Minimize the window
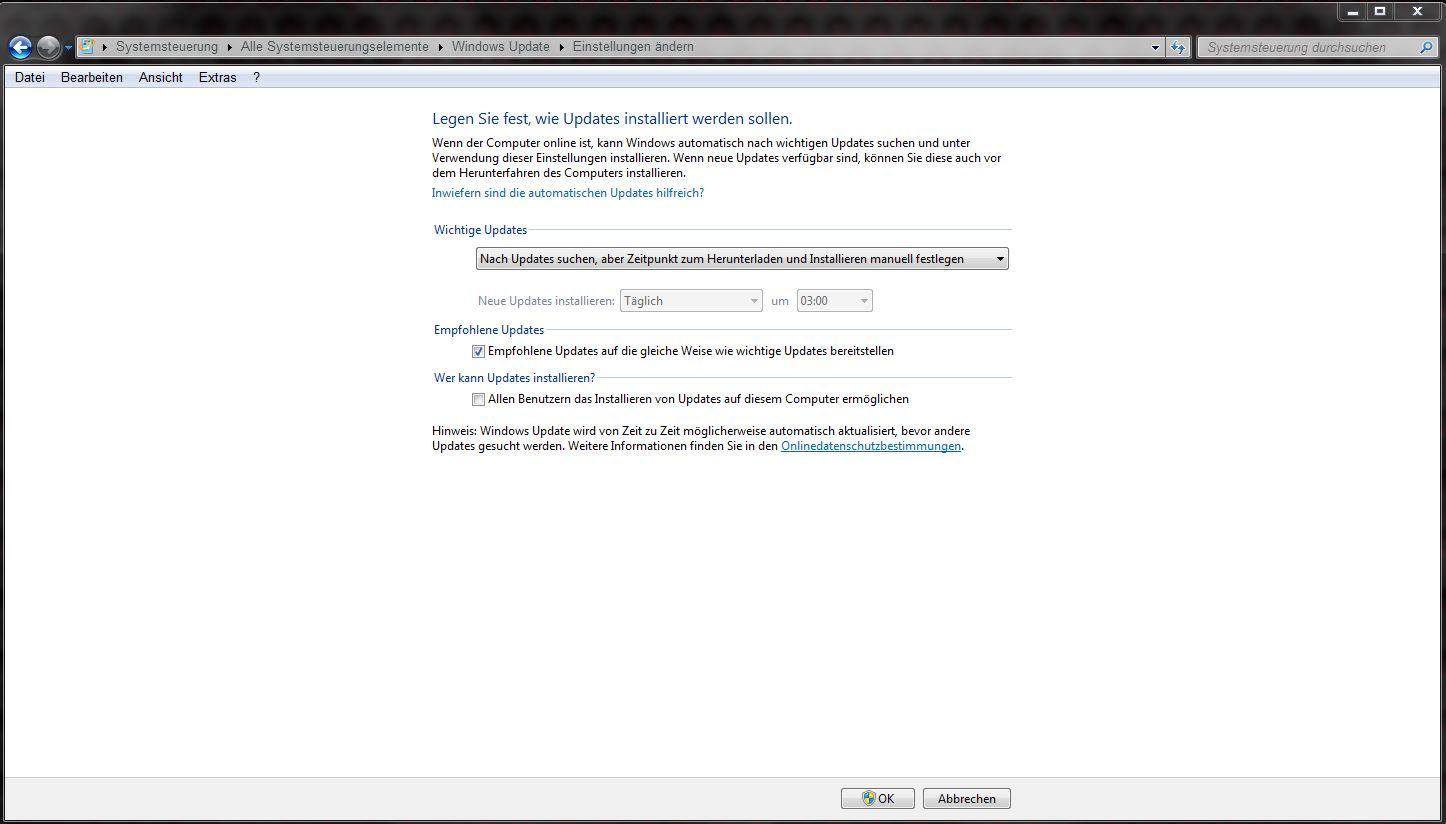1446x824 pixels. tap(1352, 11)
